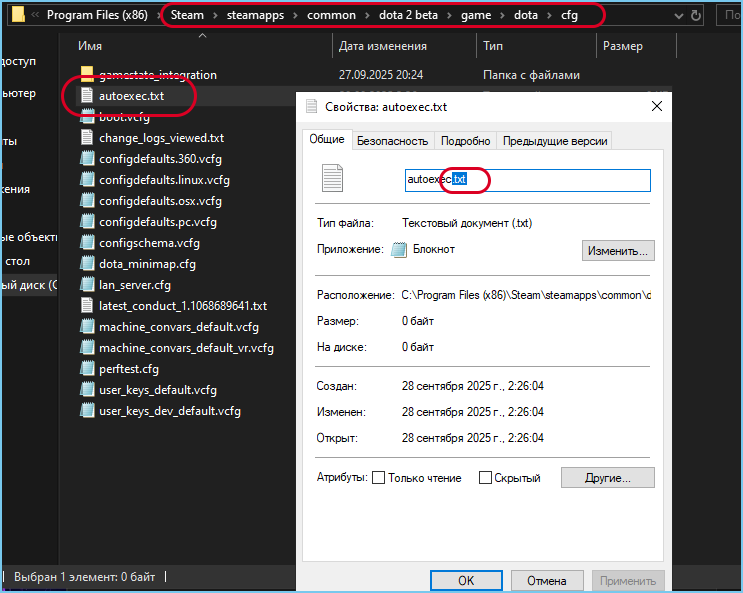Open the address bar history dropdown
The image size is (743, 593).
click(679, 16)
